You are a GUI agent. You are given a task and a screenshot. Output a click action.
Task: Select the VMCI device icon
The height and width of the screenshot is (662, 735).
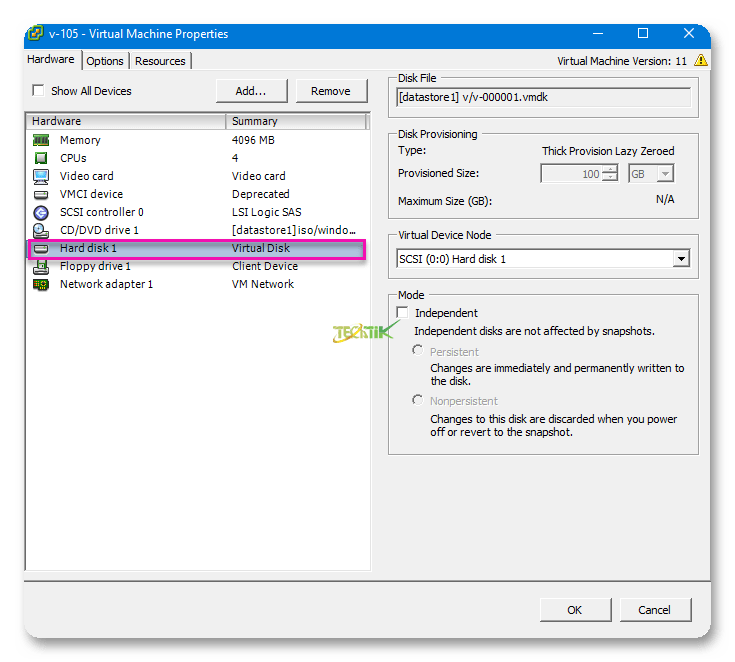point(41,194)
